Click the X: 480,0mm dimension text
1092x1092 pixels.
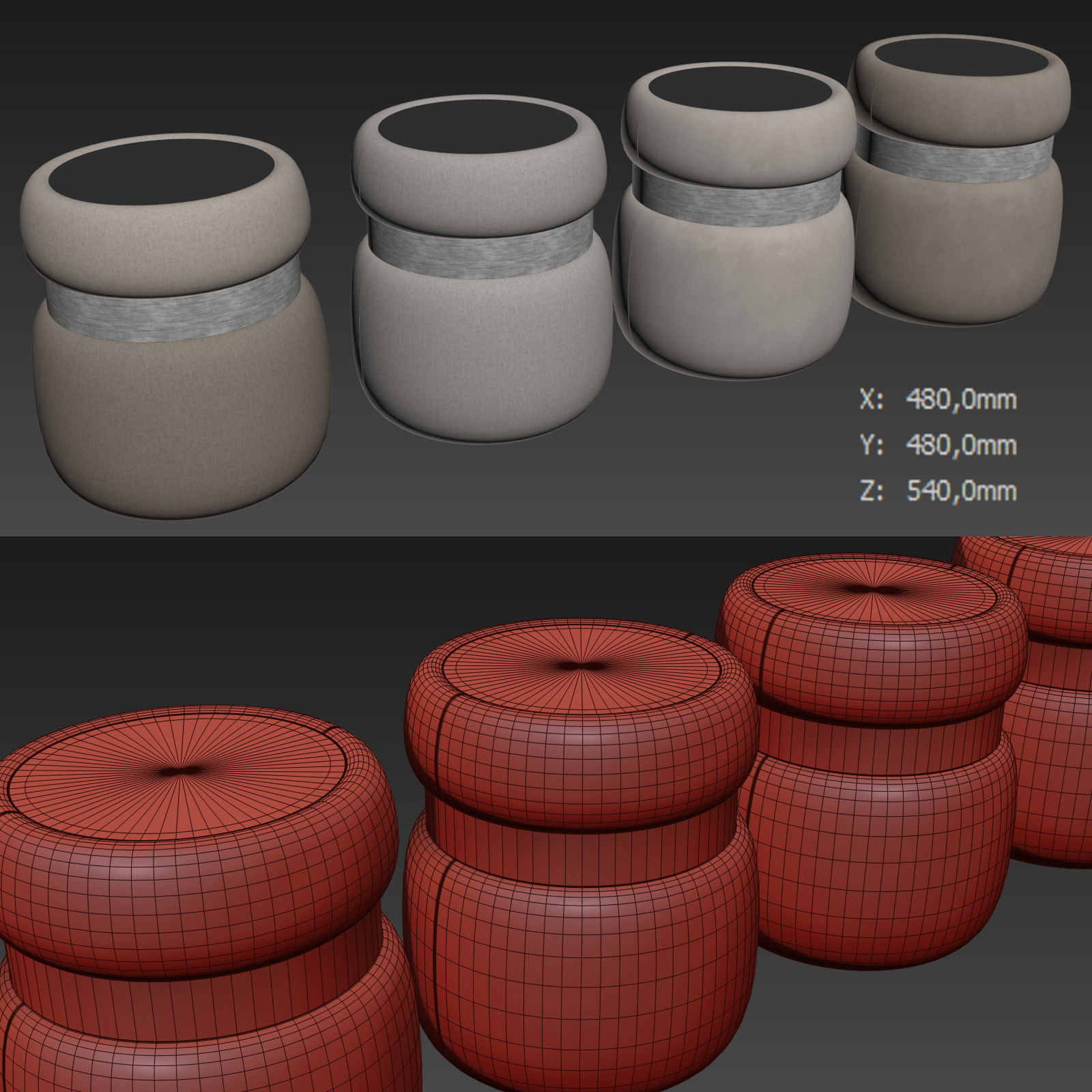pyautogui.click(x=938, y=399)
